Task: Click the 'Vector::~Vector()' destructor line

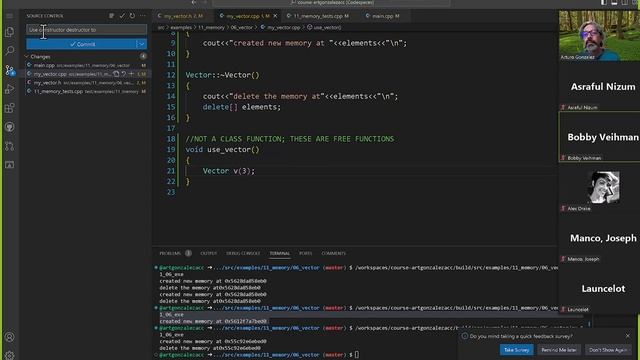Action: point(222,75)
